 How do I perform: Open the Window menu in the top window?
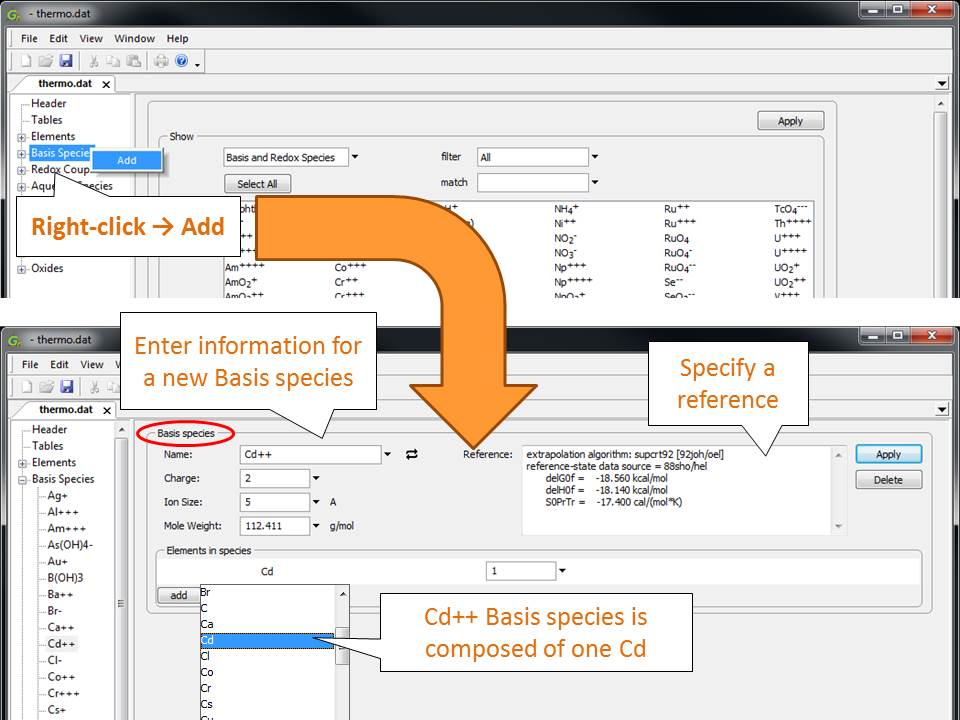[x=134, y=39]
